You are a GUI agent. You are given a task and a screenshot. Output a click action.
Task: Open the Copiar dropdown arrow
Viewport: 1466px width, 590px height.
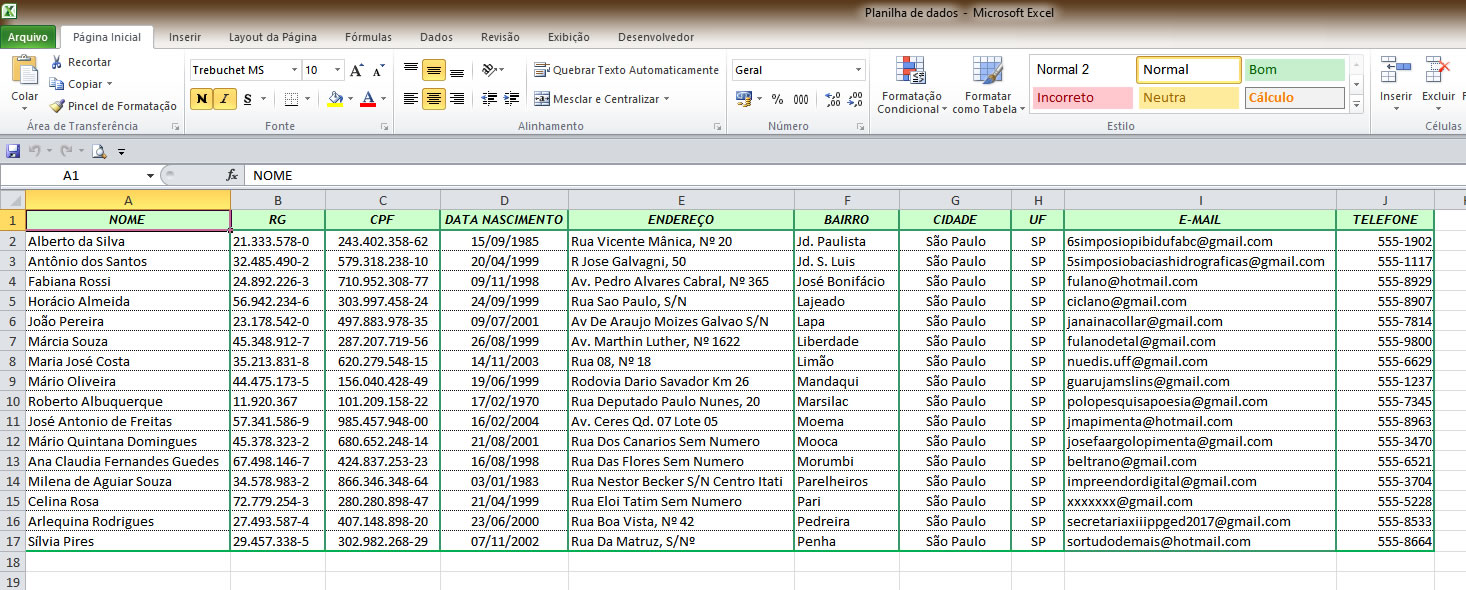point(109,84)
